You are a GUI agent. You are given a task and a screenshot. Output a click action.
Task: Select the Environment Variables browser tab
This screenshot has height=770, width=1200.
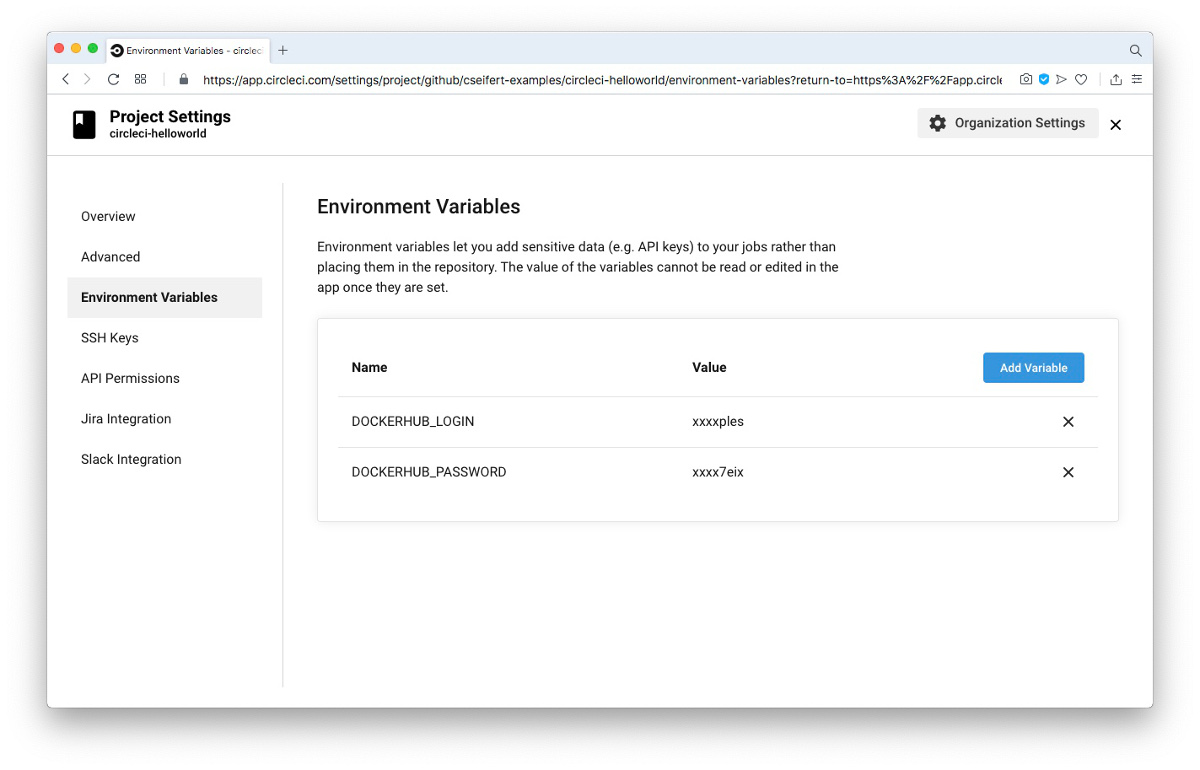187,50
